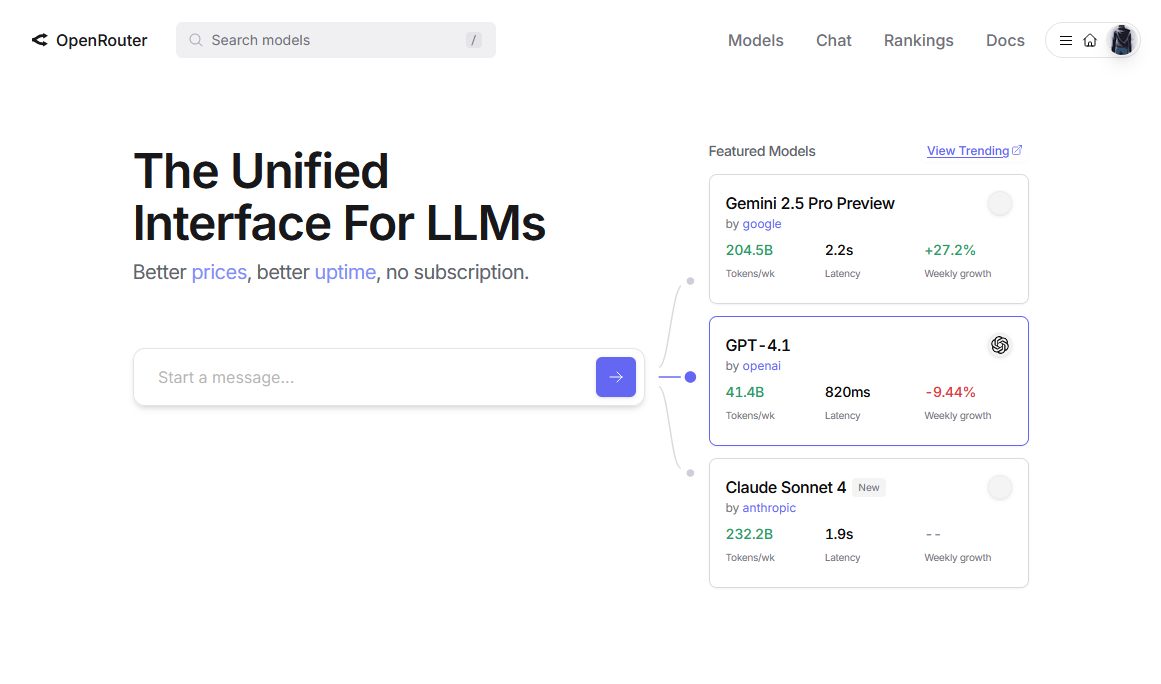Click the Start a message input
This screenshot has width=1161, height=684.
tap(389, 377)
